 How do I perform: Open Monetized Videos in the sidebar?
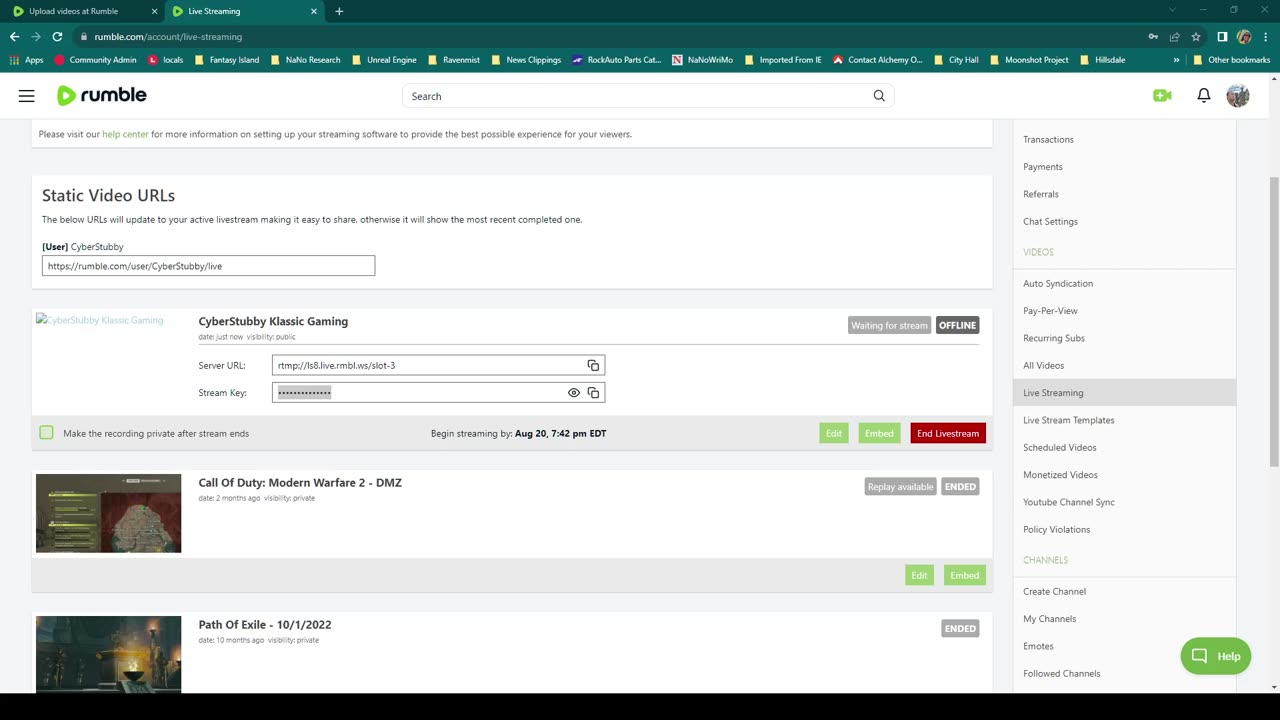(1060, 475)
